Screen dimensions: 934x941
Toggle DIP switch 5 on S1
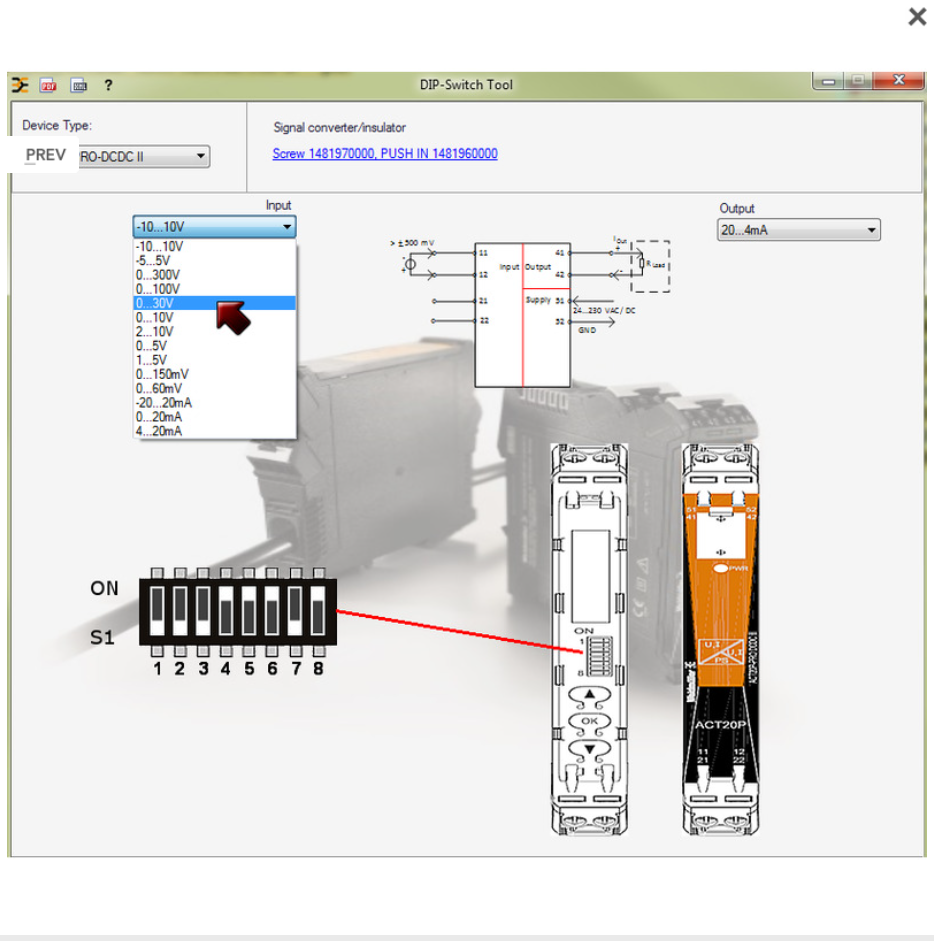point(249,611)
